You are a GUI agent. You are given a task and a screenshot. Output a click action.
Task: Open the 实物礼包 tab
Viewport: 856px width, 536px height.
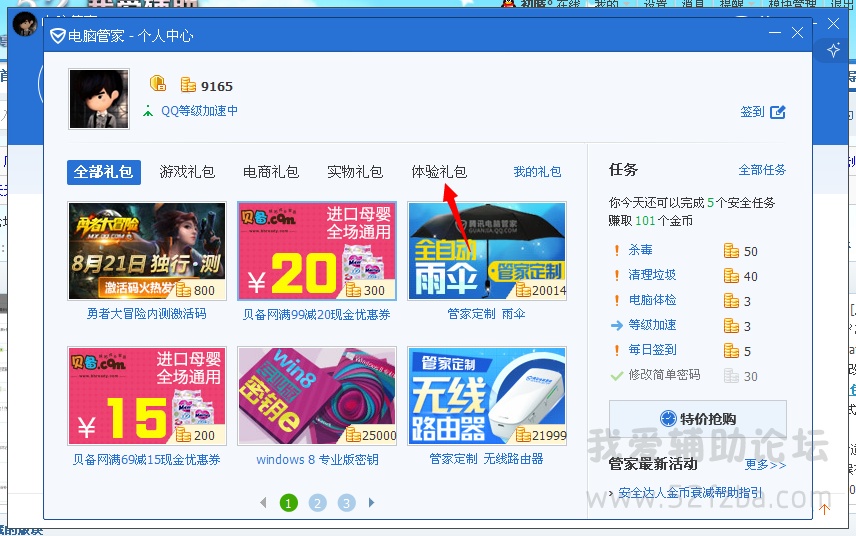coord(355,172)
